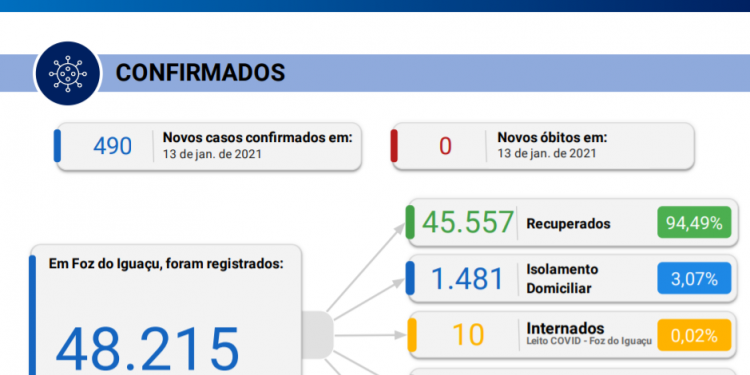Select the Isolamento Domiciliar label
This screenshot has height=375, width=750.
(x=562, y=279)
